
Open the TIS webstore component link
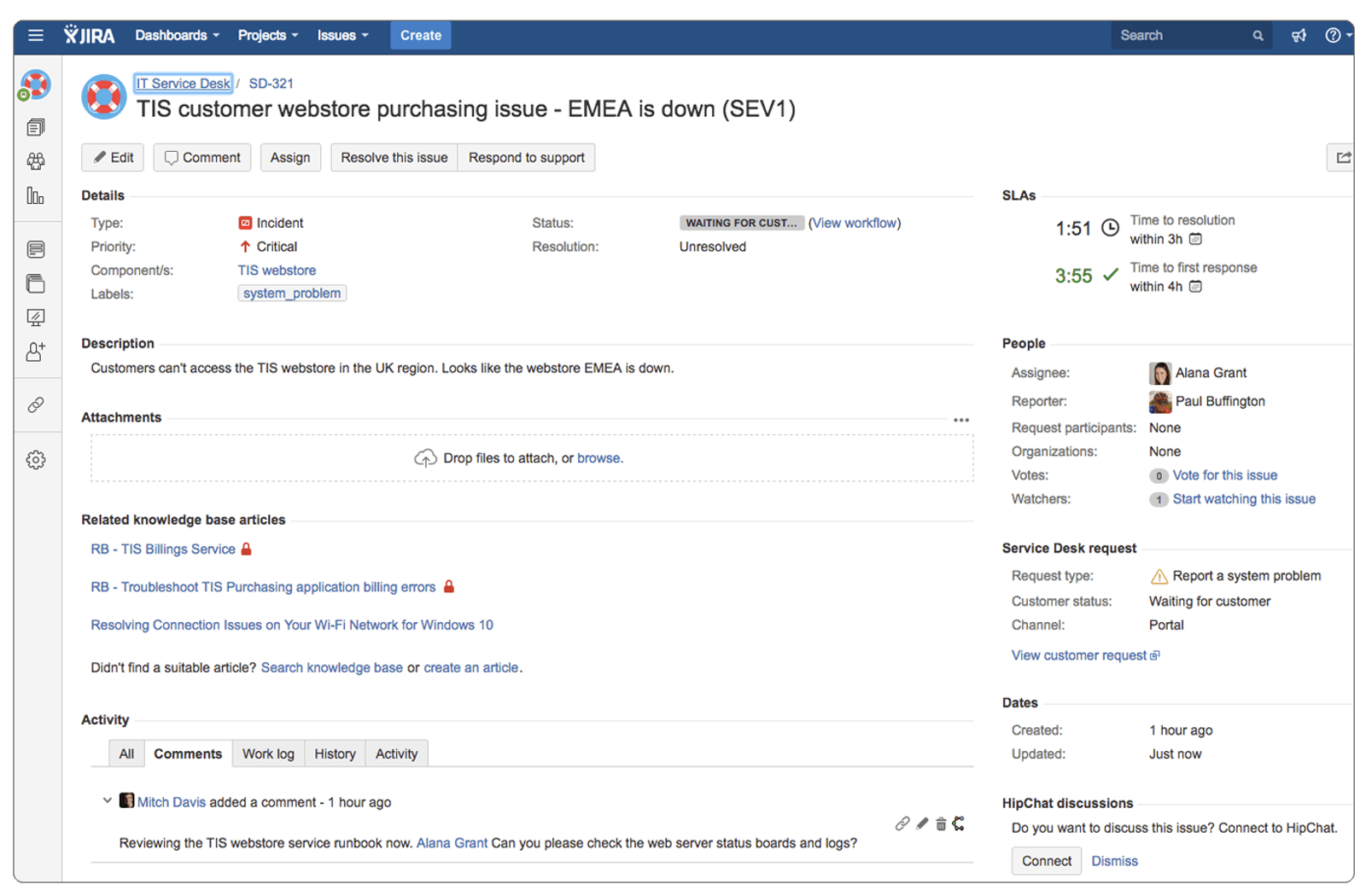point(277,271)
